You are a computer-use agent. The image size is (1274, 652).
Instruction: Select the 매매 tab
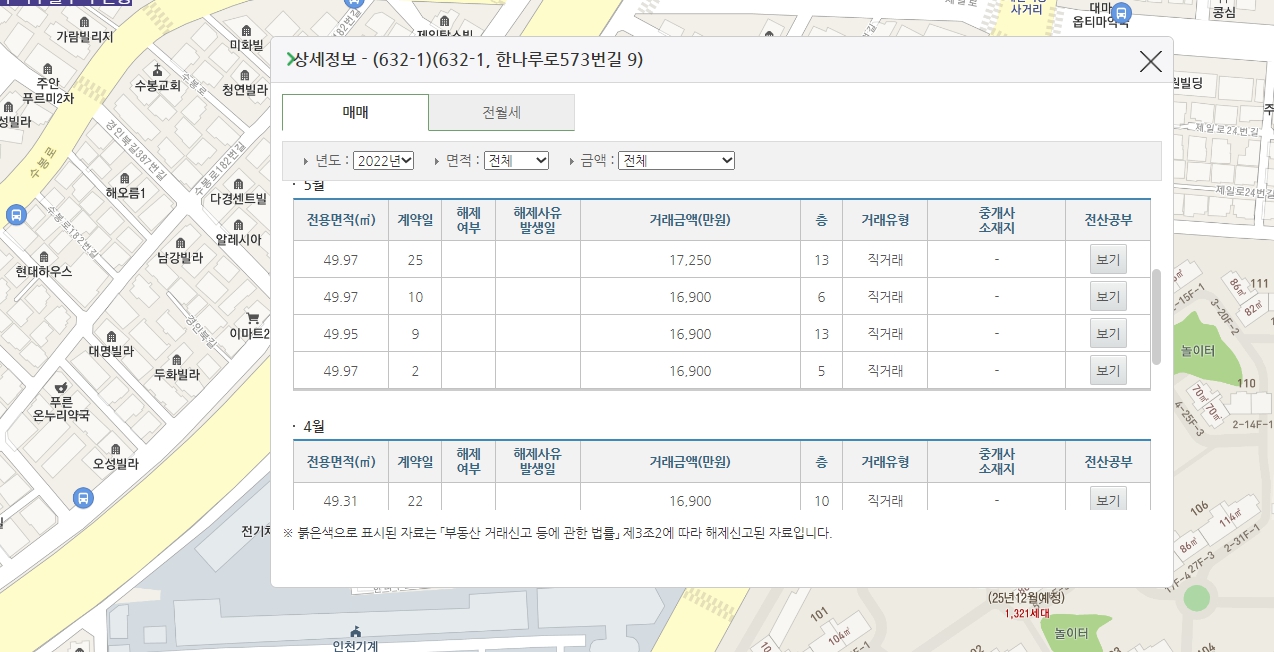tap(354, 113)
